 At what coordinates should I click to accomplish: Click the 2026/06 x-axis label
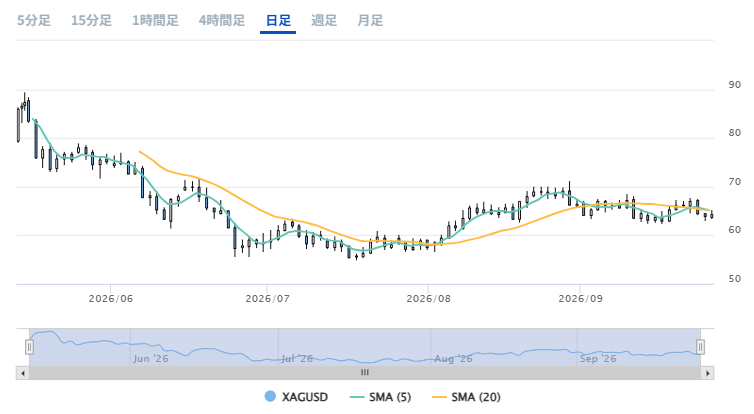[x=111, y=299]
